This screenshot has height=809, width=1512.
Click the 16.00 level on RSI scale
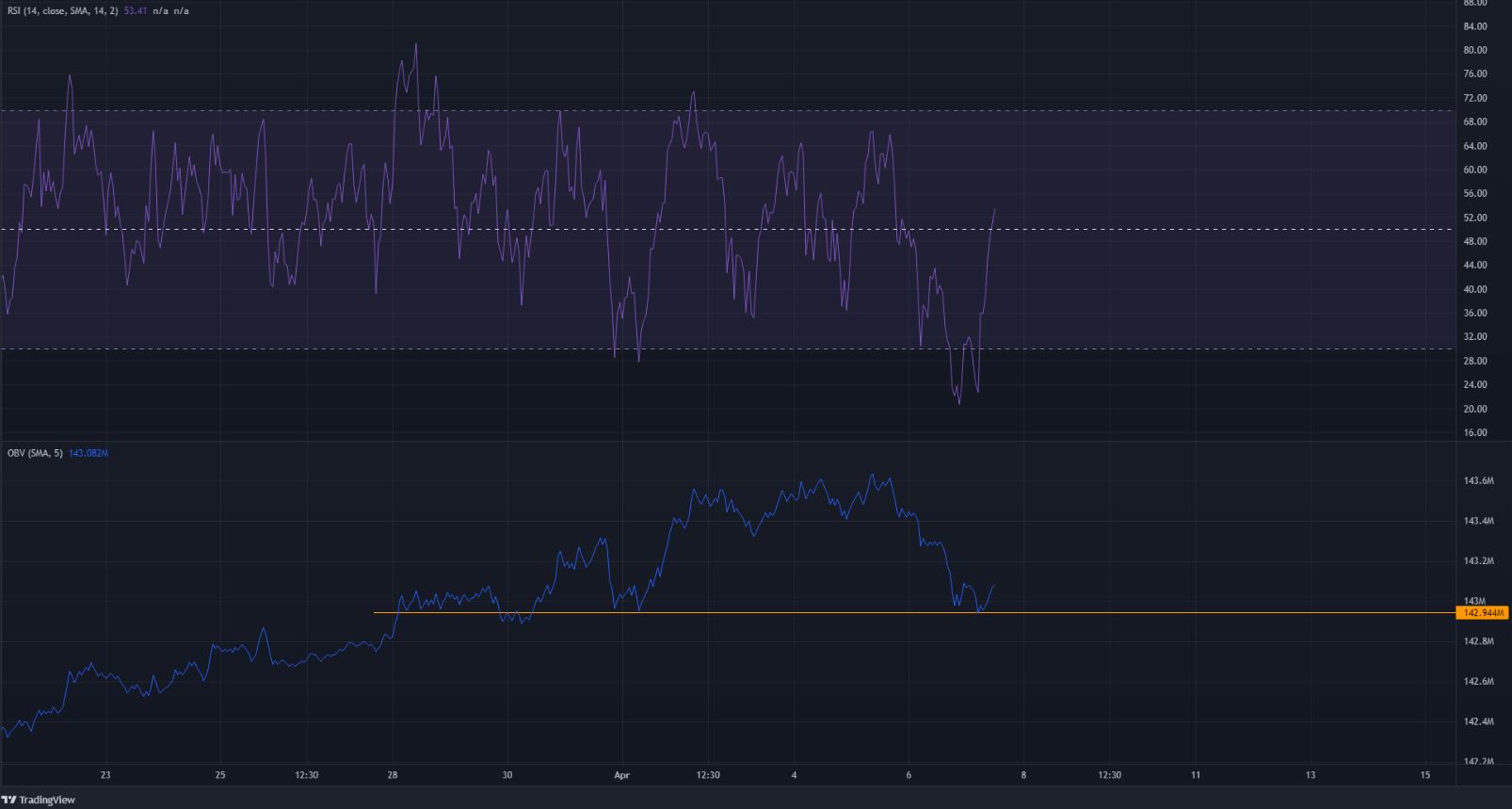[x=1475, y=433]
